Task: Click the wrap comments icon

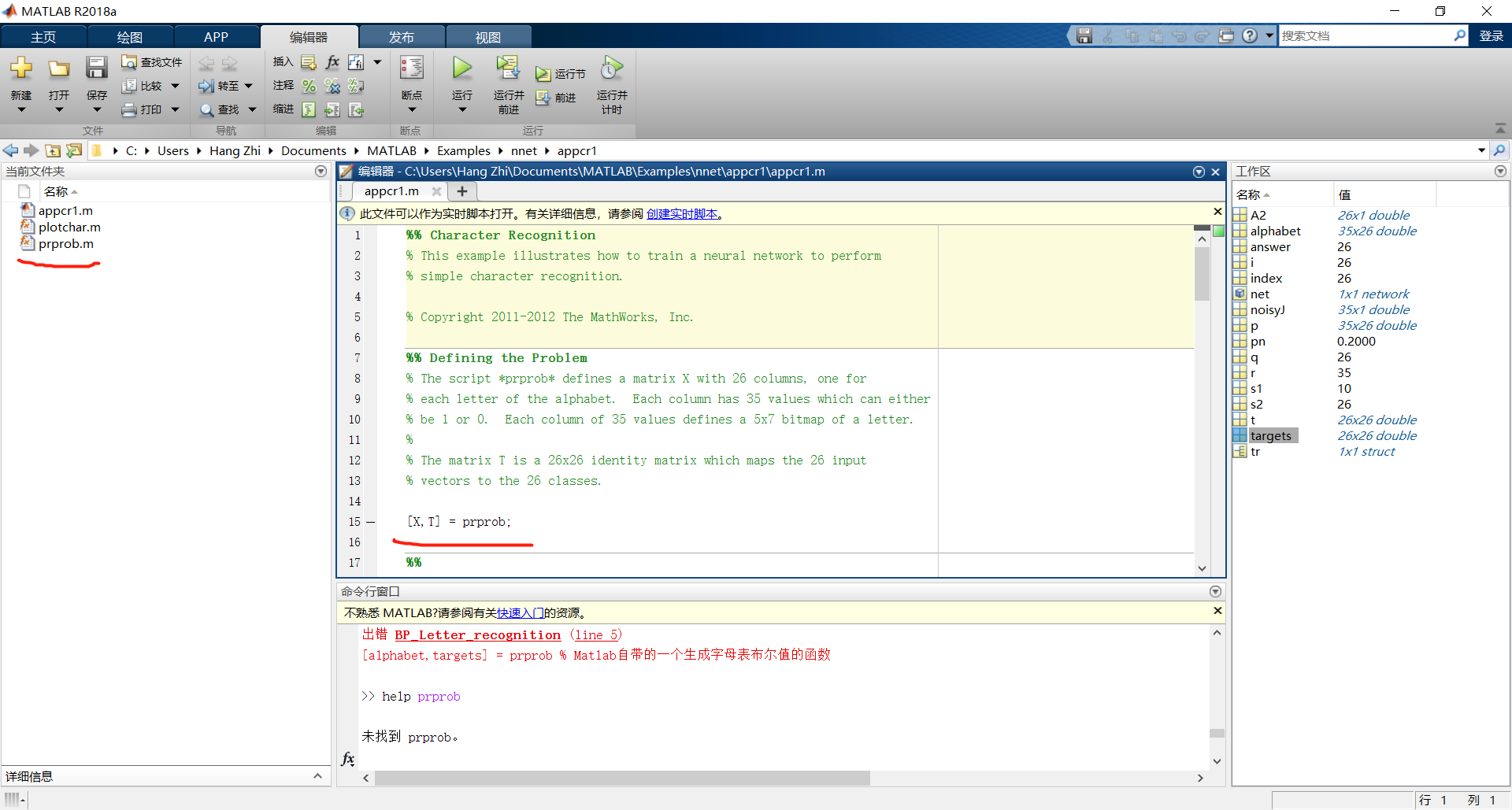Action: (x=356, y=86)
